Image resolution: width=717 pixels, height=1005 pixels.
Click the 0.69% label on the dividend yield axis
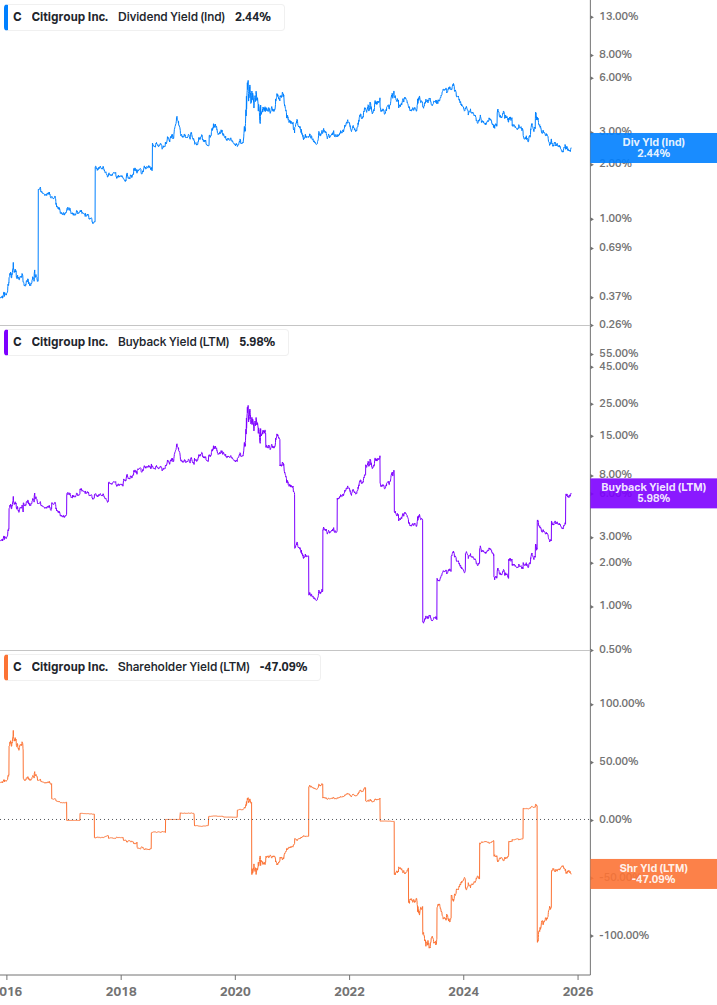point(615,247)
